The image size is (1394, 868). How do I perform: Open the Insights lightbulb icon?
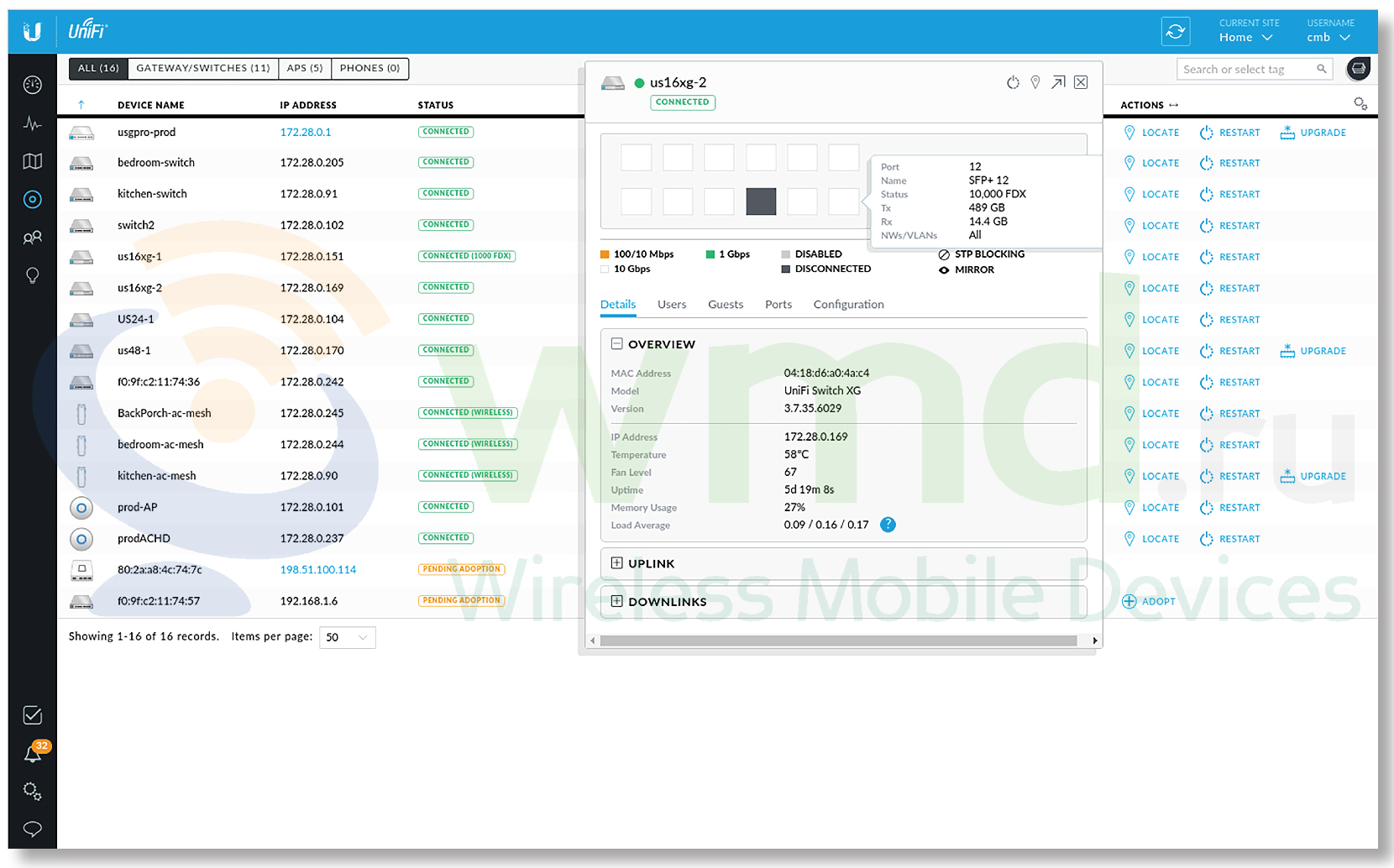pos(32,275)
